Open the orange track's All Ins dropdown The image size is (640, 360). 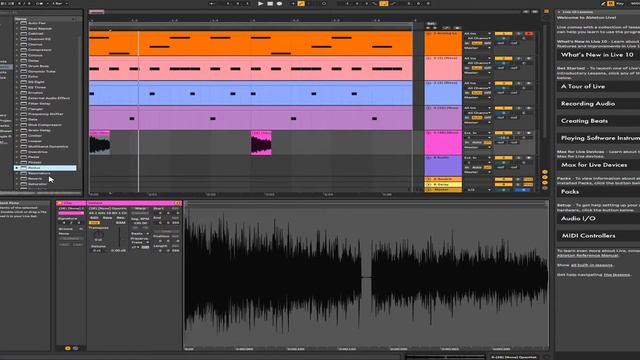click(x=478, y=33)
